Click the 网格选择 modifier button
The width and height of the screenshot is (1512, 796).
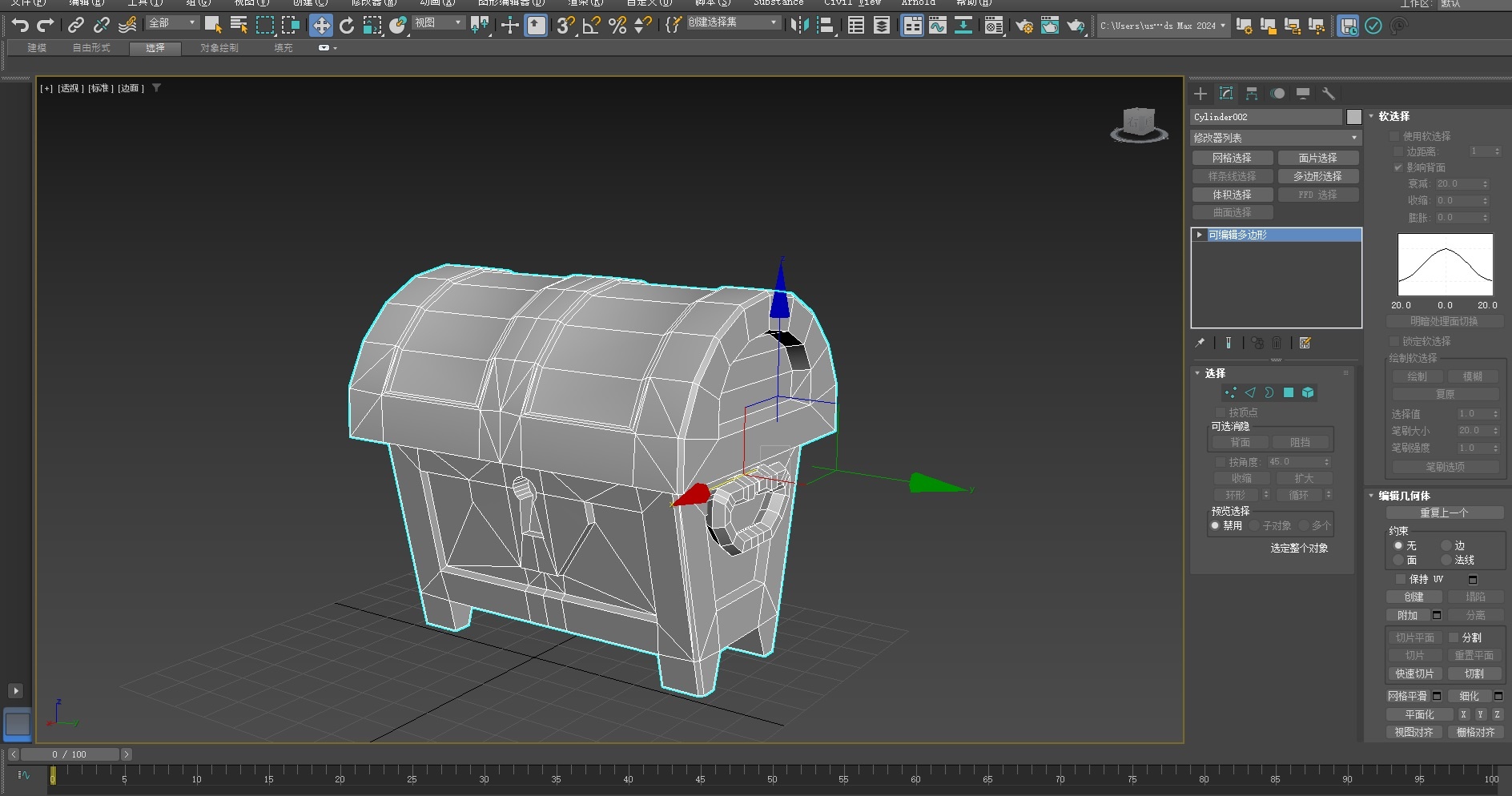[1232, 158]
